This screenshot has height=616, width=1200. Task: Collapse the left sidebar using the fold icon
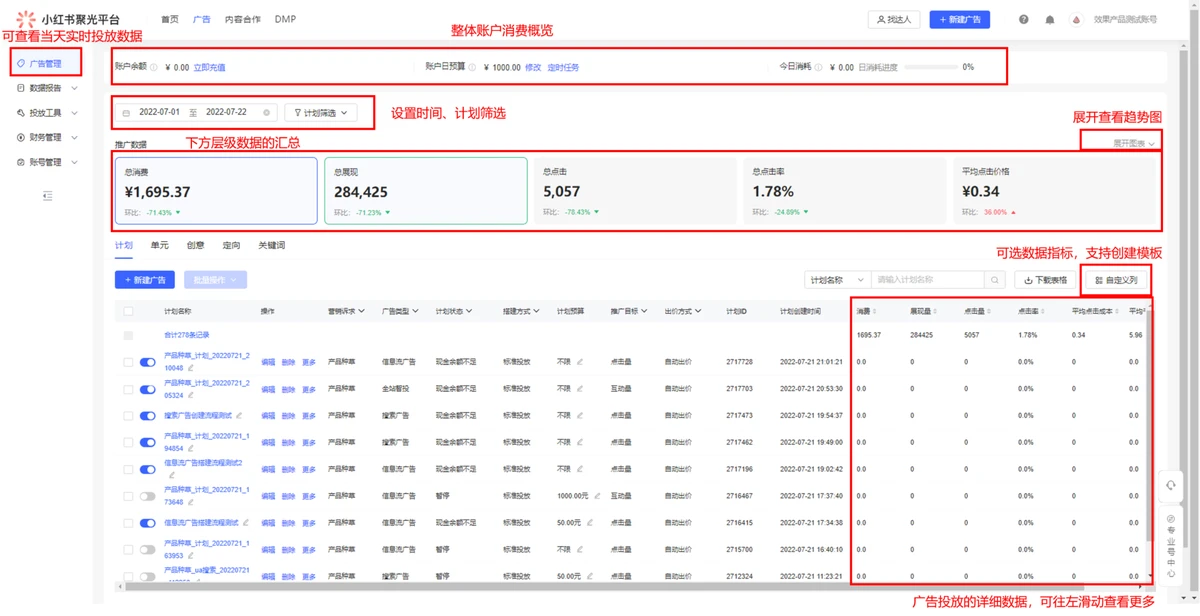click(x=47, y=197)
